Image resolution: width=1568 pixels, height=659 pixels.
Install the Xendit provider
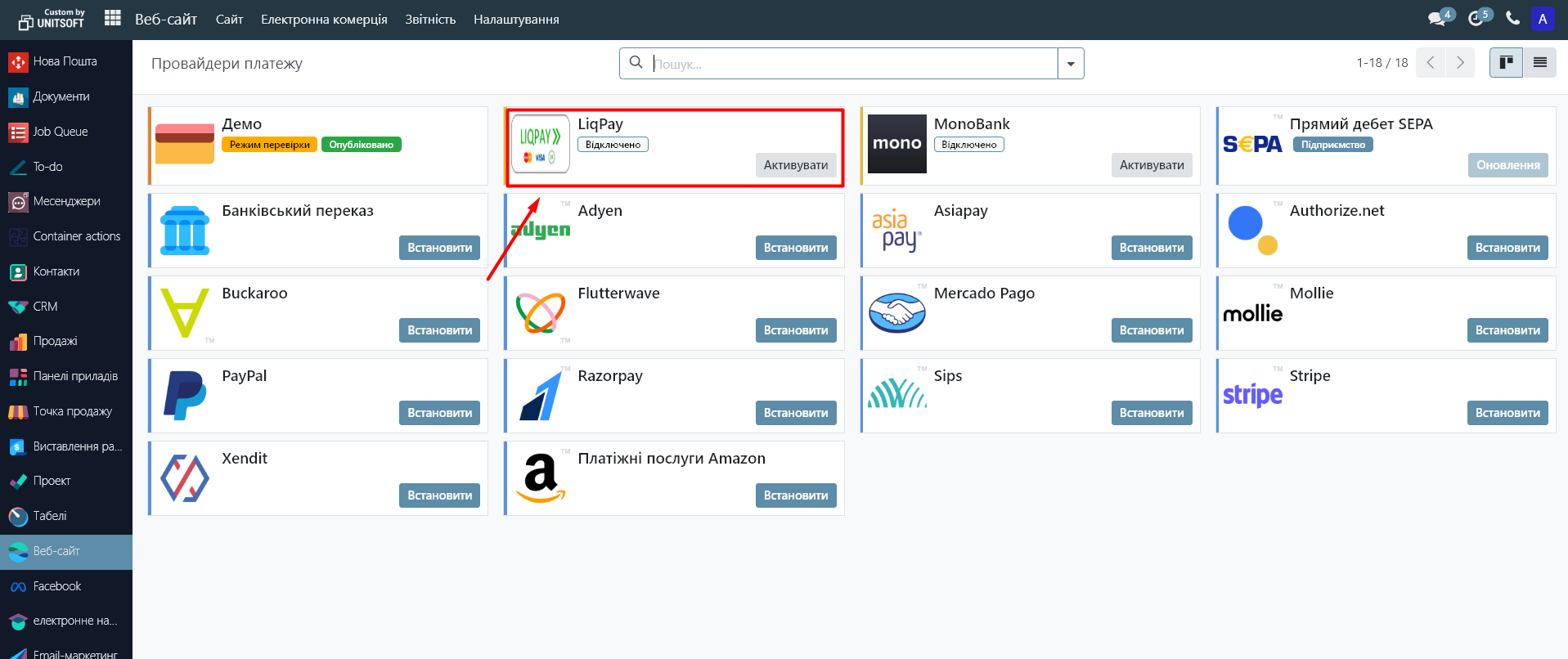click(440, 495)
